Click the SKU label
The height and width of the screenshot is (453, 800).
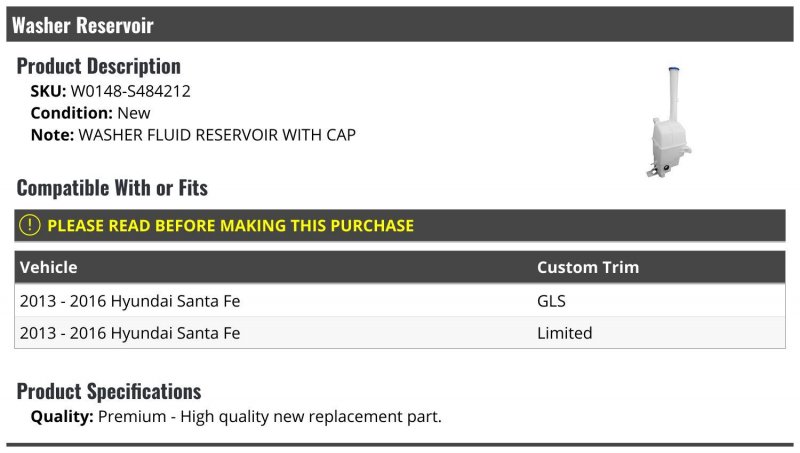click(x=48, y=91)
